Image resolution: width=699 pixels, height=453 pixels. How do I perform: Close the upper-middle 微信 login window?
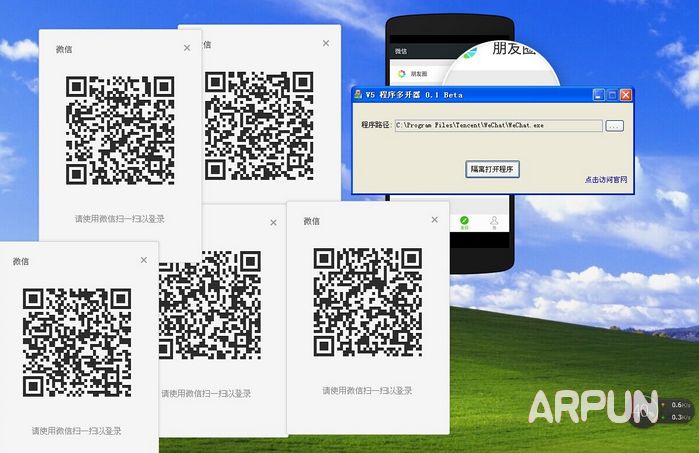326,43
